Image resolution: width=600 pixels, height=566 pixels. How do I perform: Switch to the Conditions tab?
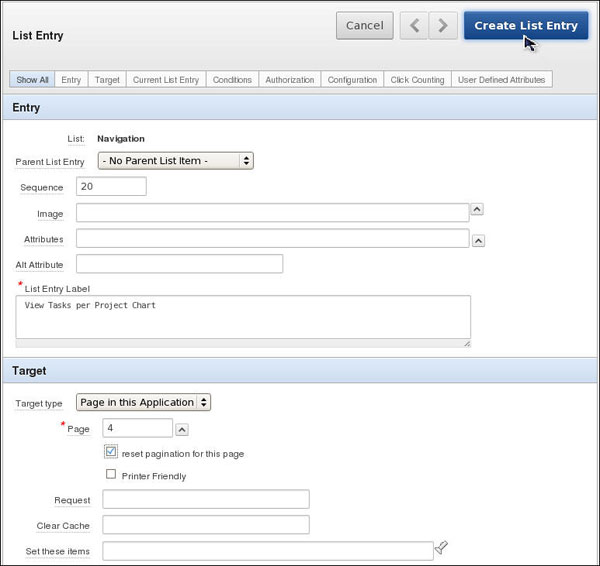[x=232, y=80]
